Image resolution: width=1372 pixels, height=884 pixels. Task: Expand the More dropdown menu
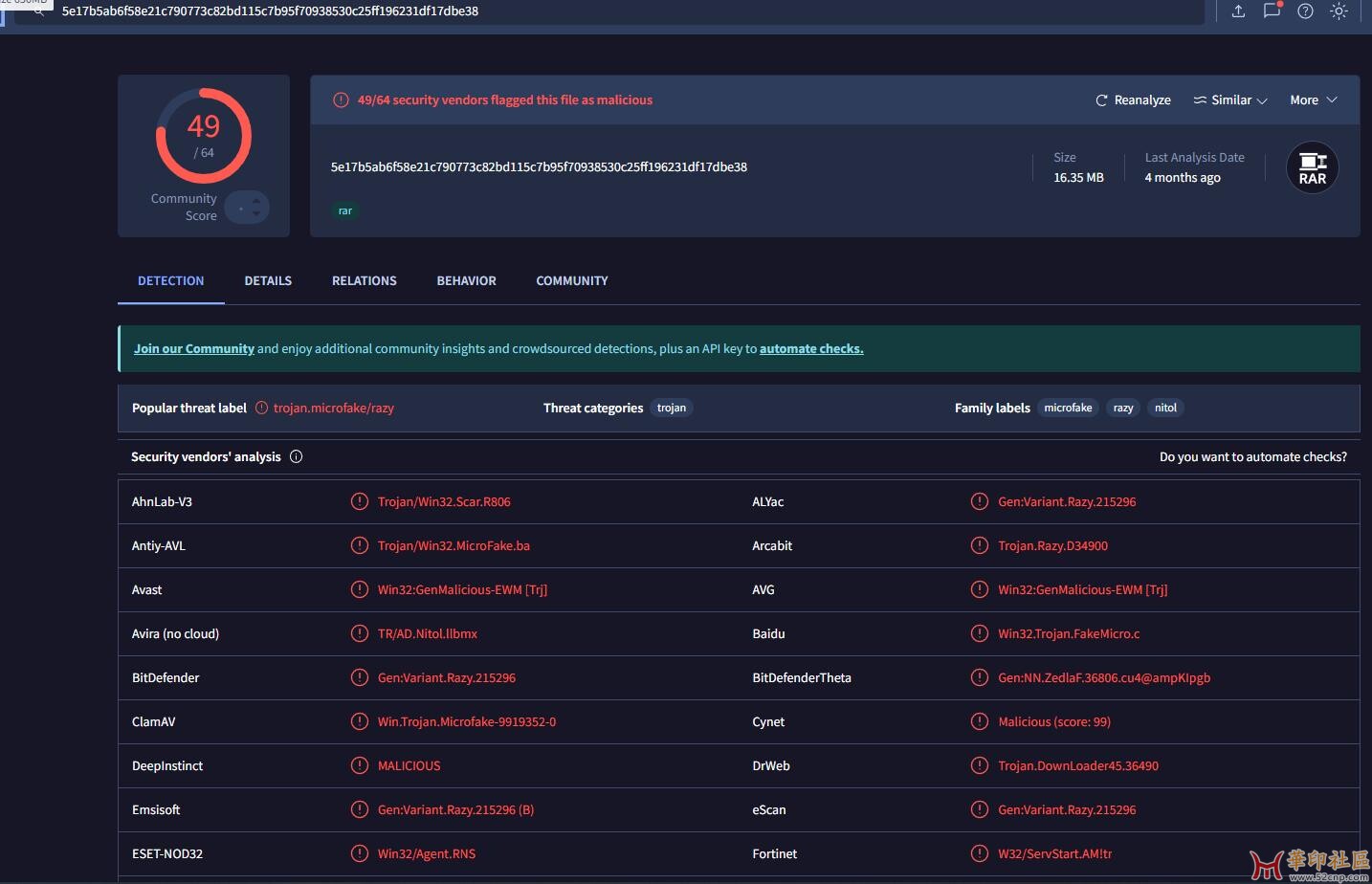[x=1313, y=100]
